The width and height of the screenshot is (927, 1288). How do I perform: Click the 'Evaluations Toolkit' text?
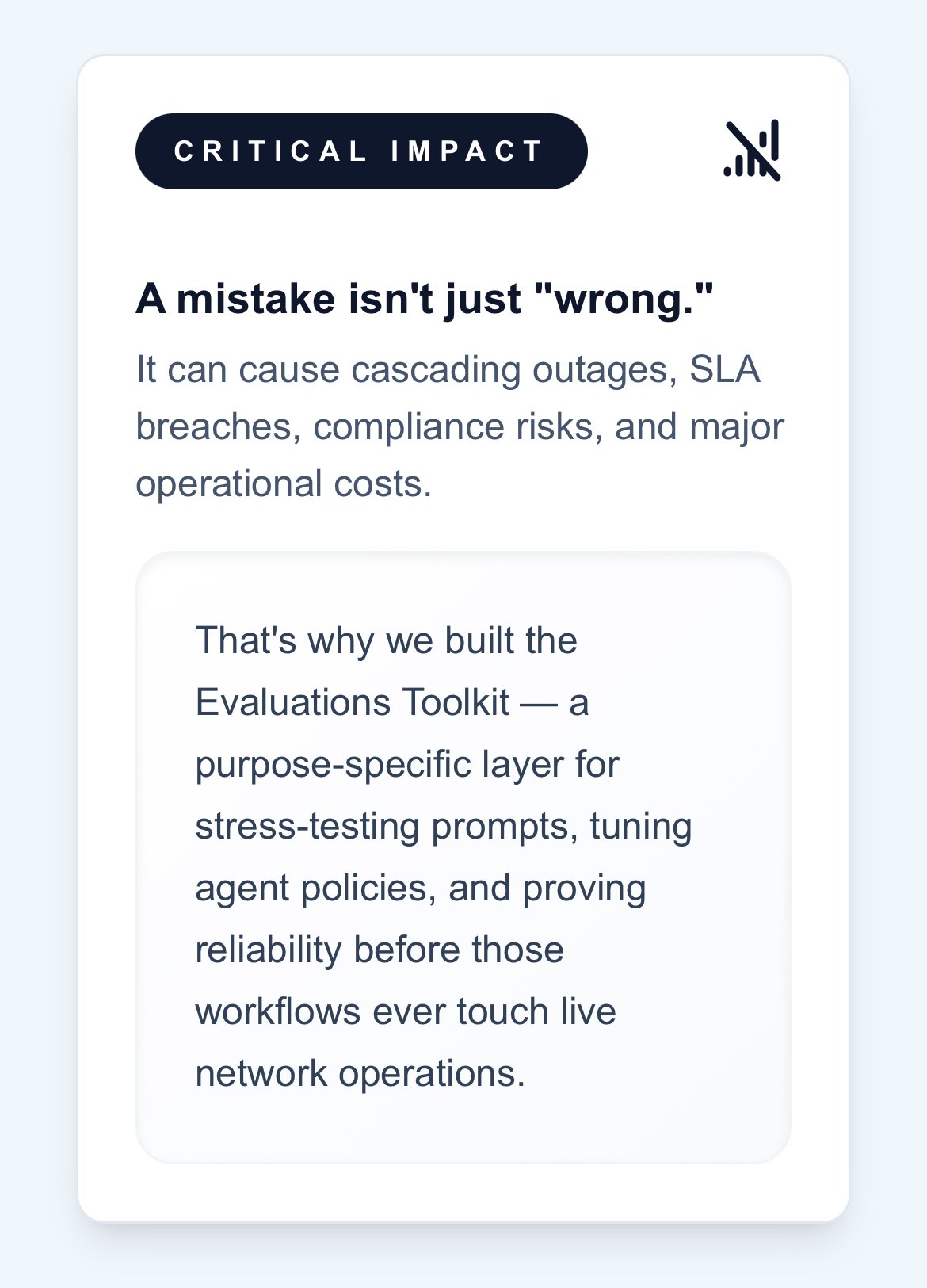[x=352, y=702]
